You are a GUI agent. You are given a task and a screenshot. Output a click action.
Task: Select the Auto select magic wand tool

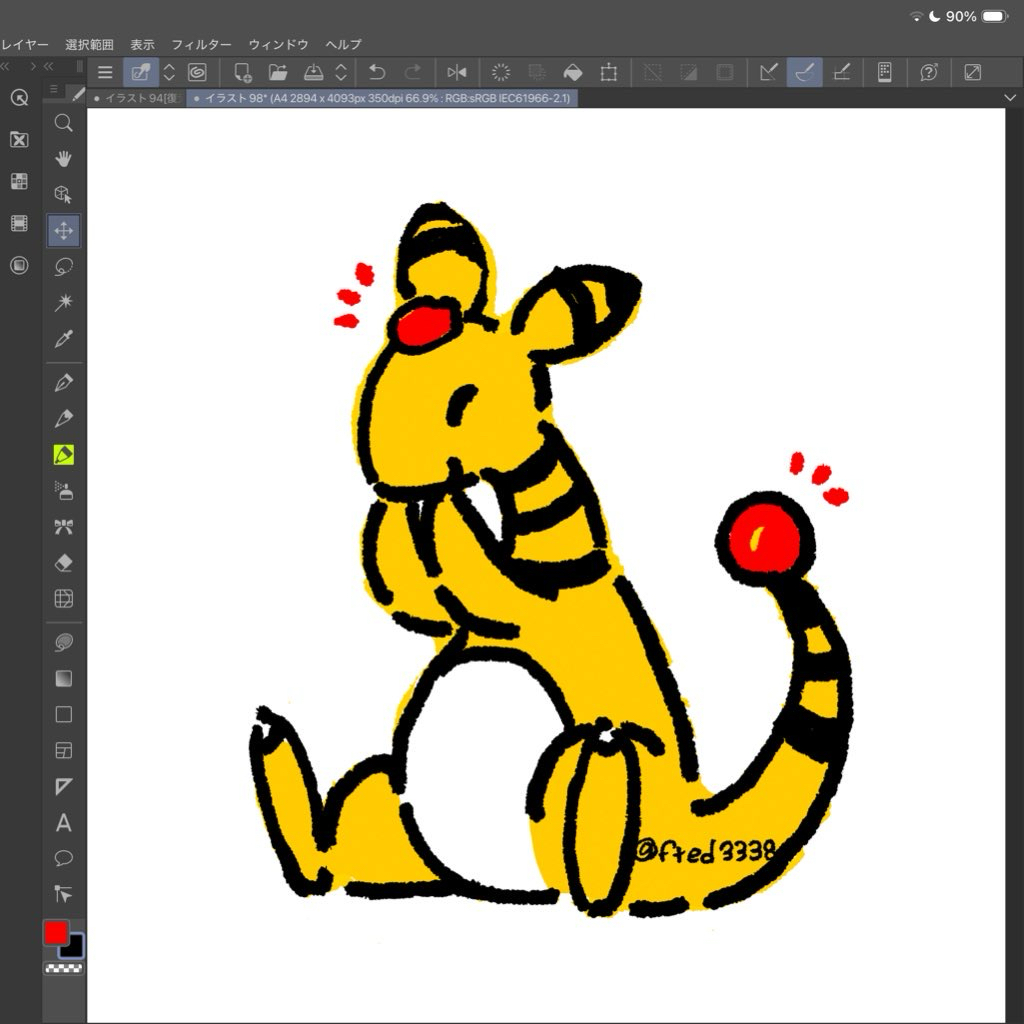coord(63,303)
